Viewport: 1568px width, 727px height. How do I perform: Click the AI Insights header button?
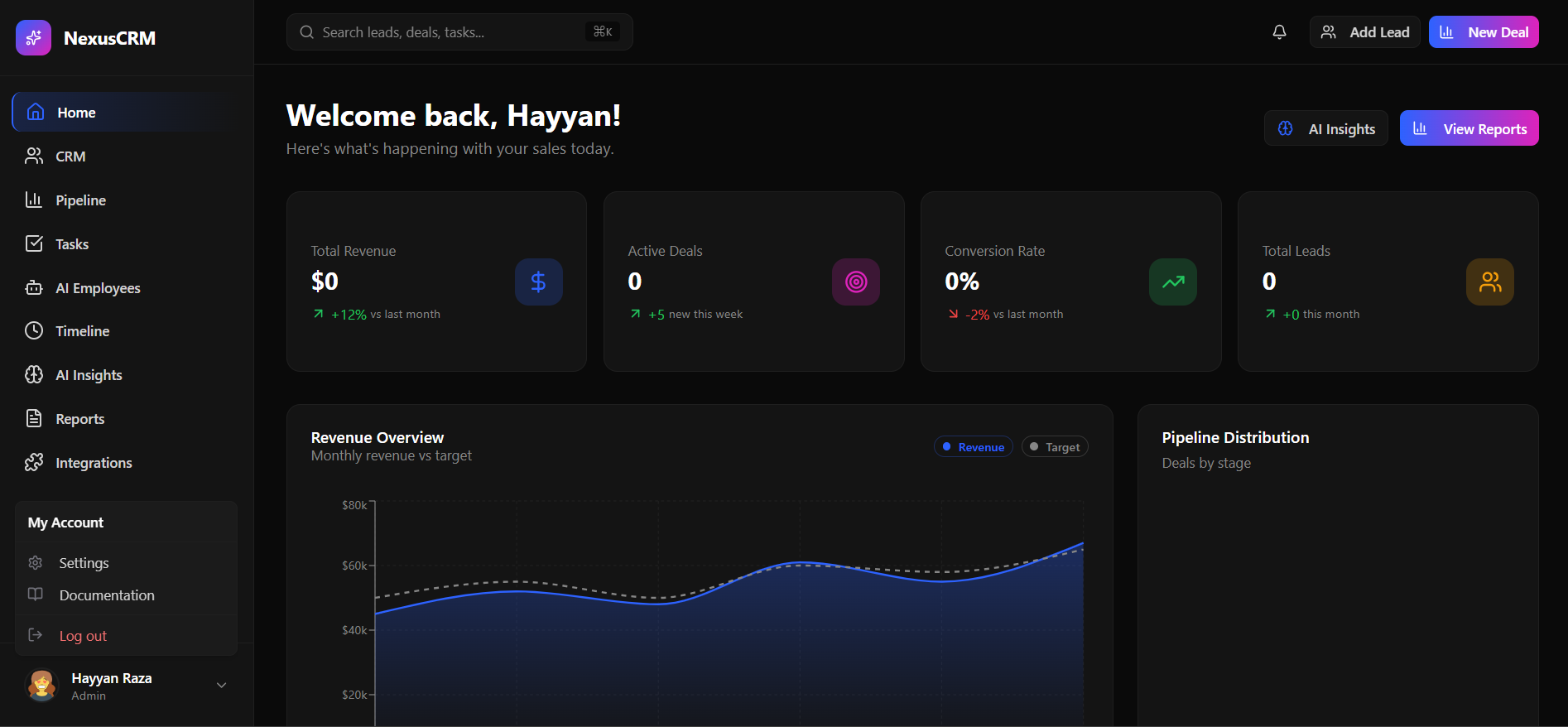(x=1326, y=128)
